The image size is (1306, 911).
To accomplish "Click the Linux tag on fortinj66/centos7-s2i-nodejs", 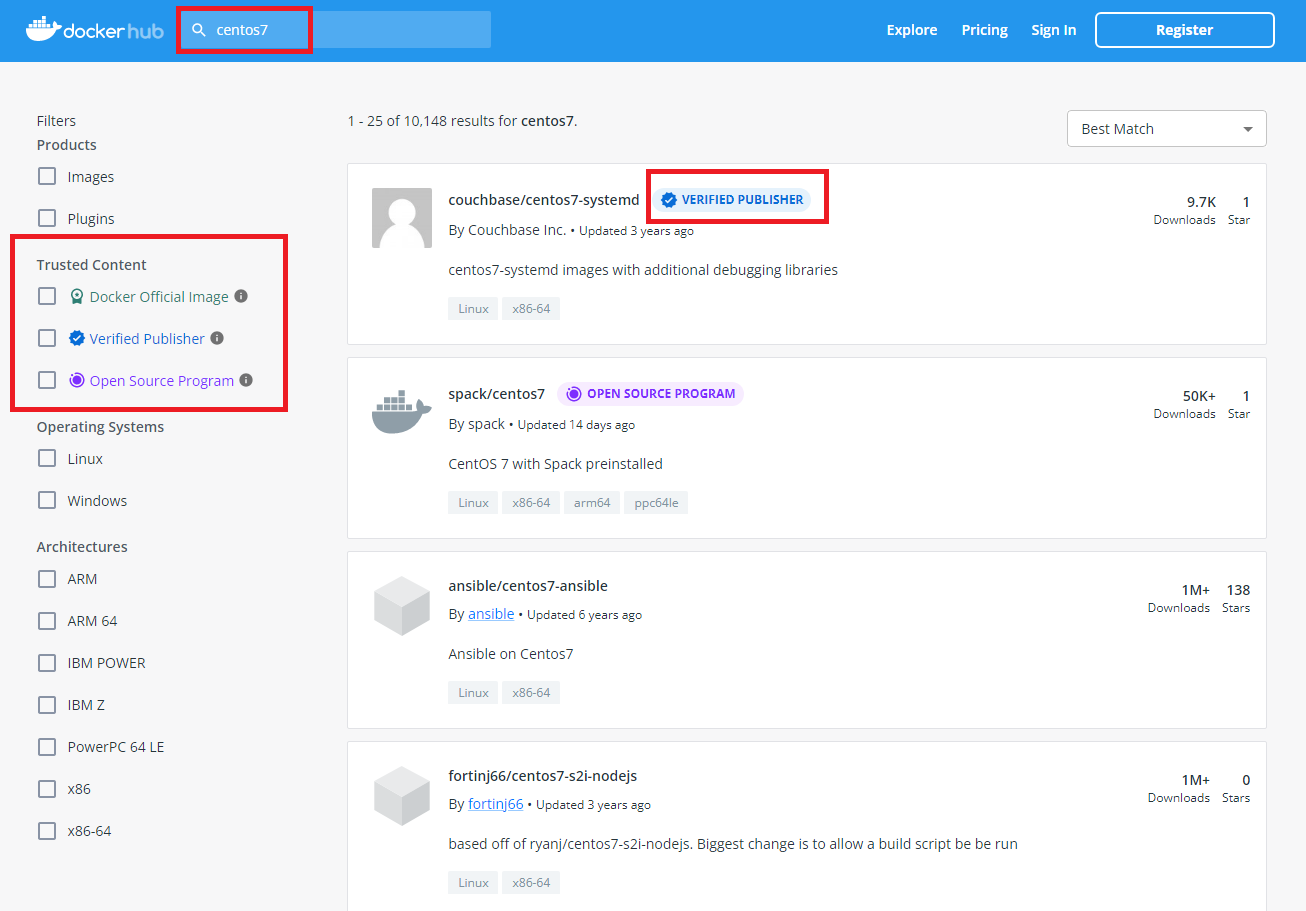I will pos(473,883).
